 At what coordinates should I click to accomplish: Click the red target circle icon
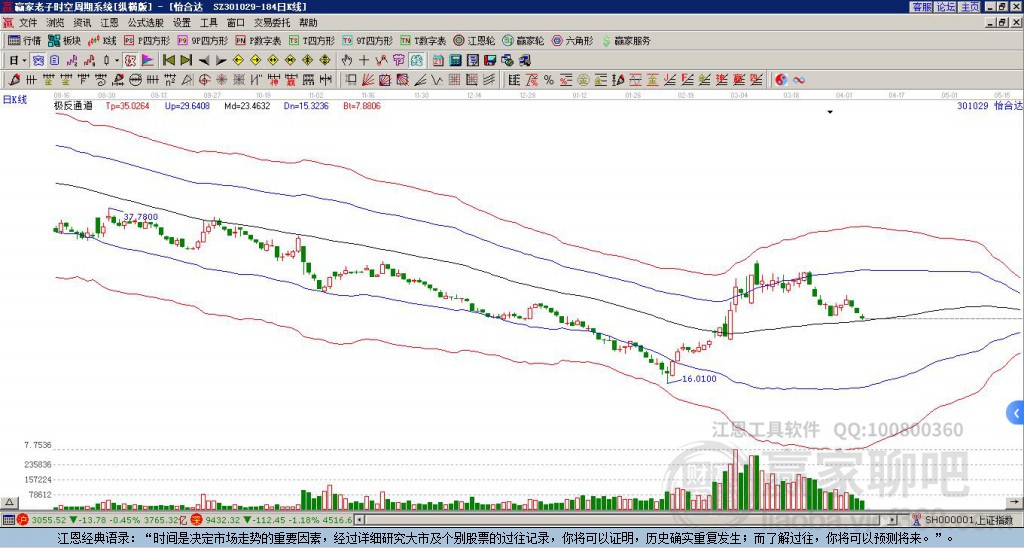coord(204,80)
